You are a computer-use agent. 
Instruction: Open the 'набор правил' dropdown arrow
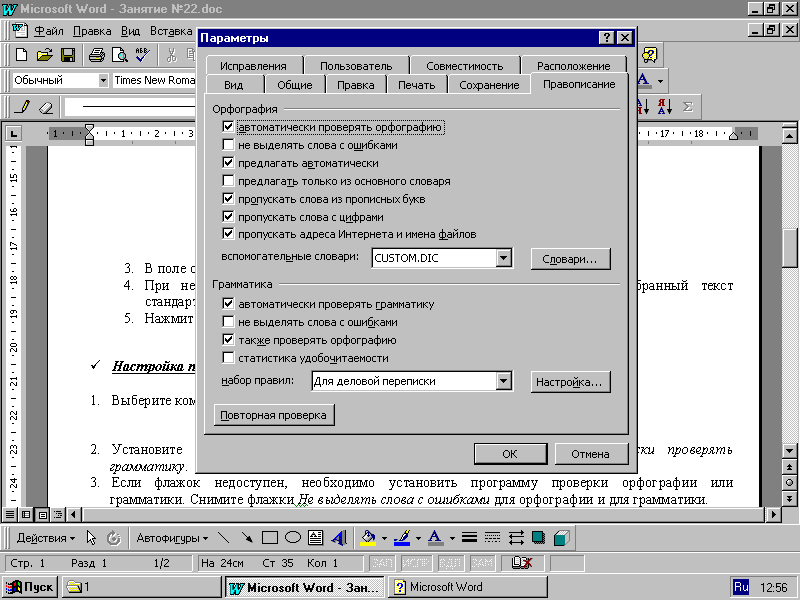point(503,381)
